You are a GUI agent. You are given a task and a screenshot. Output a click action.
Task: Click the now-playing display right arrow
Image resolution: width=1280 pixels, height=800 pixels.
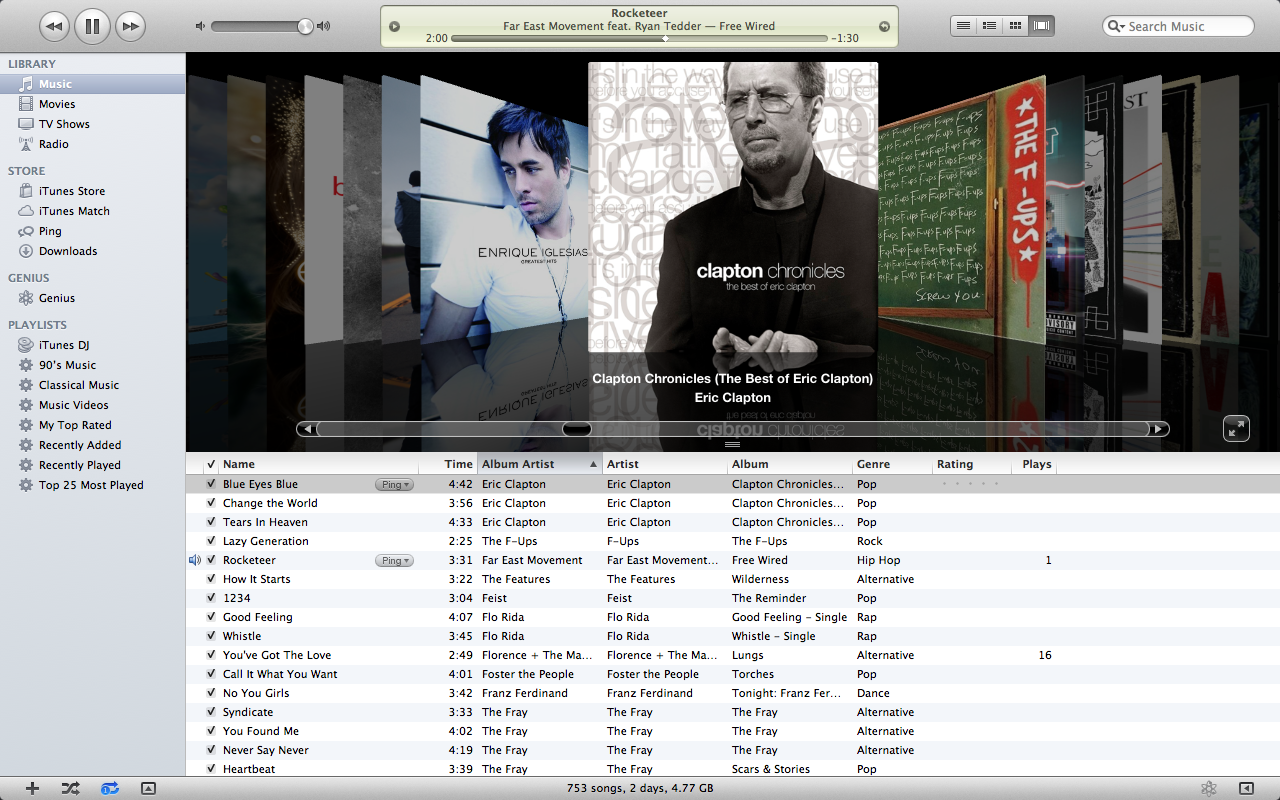click(884, 26)
